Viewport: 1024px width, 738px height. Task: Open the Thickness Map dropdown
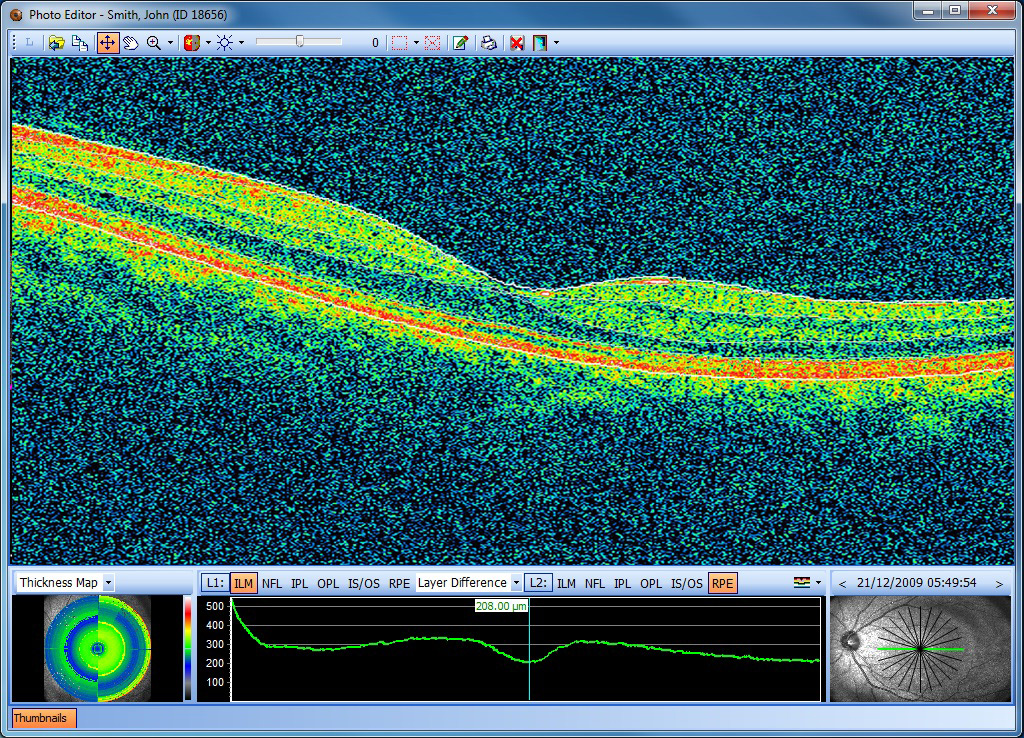click(x=109, y=583)
